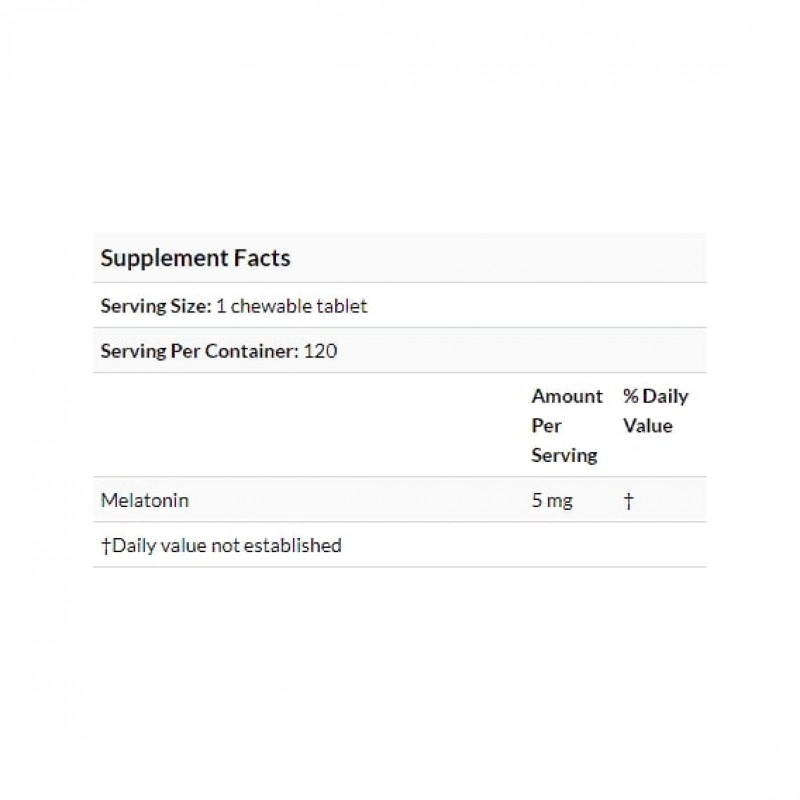800x800 pixels.
Task: Click "Serving" in the Amount Per Serving header
Action: 564,455
